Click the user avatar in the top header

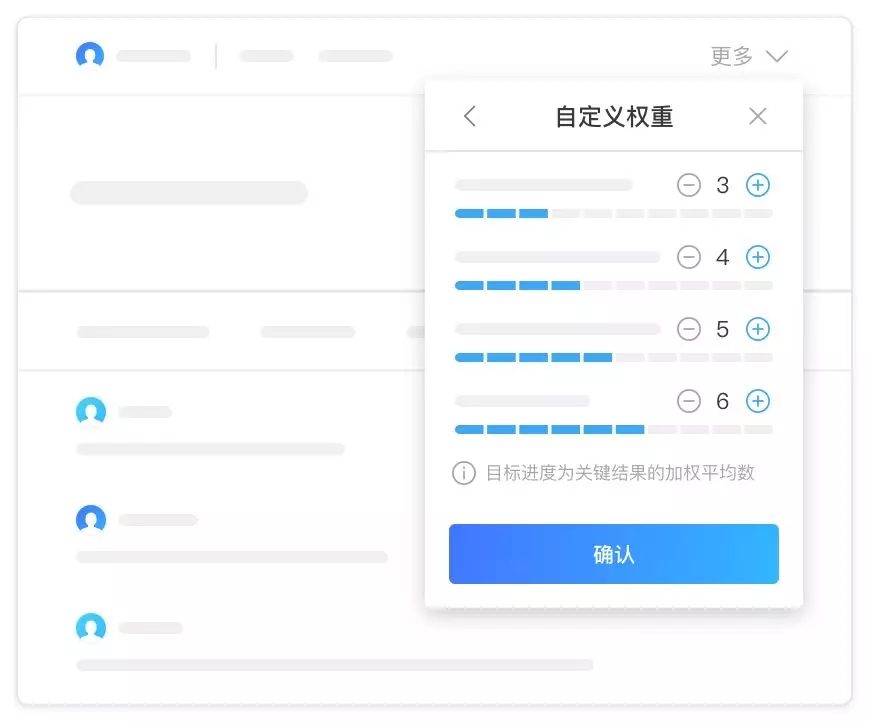click(x=90, y=55)
